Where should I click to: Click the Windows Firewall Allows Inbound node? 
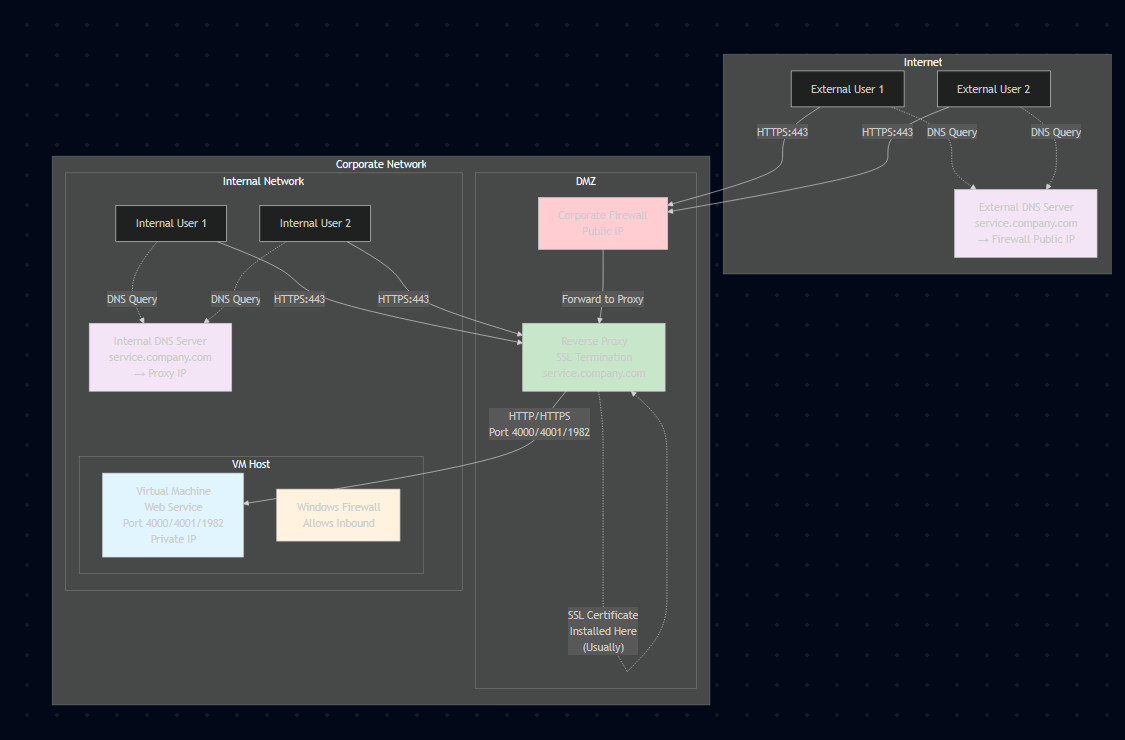point(338,515)
